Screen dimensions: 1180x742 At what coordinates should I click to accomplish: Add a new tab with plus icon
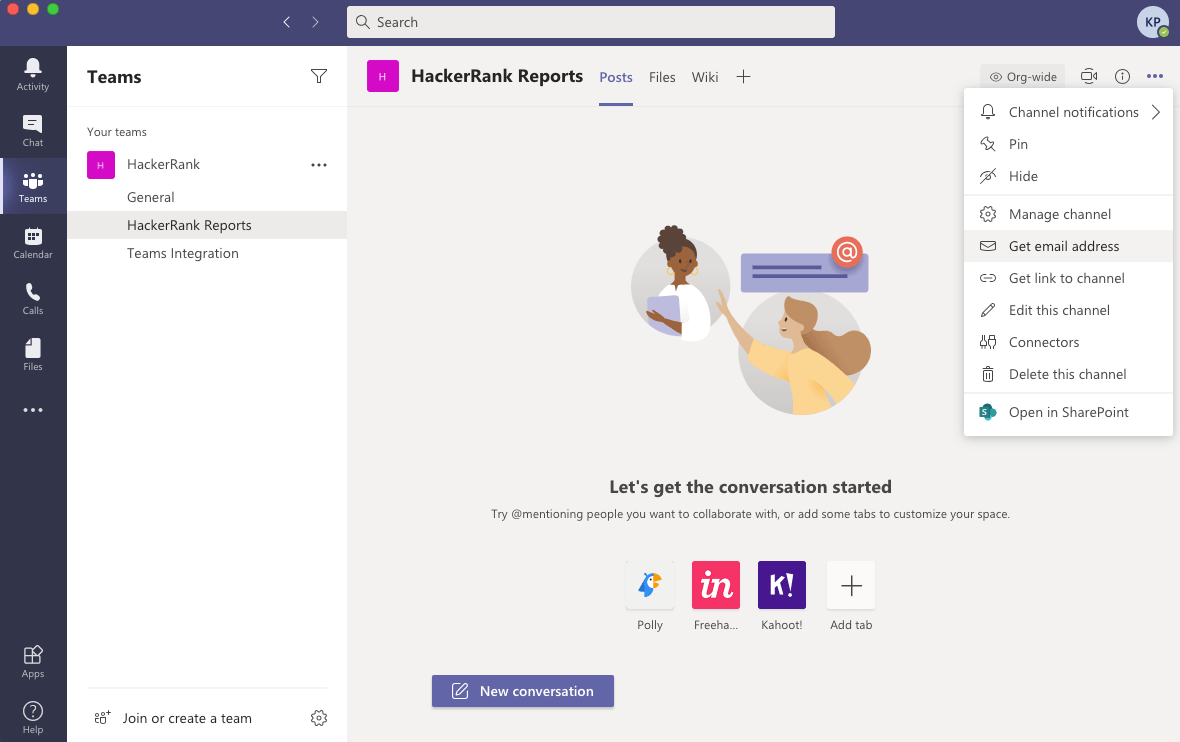744,77
